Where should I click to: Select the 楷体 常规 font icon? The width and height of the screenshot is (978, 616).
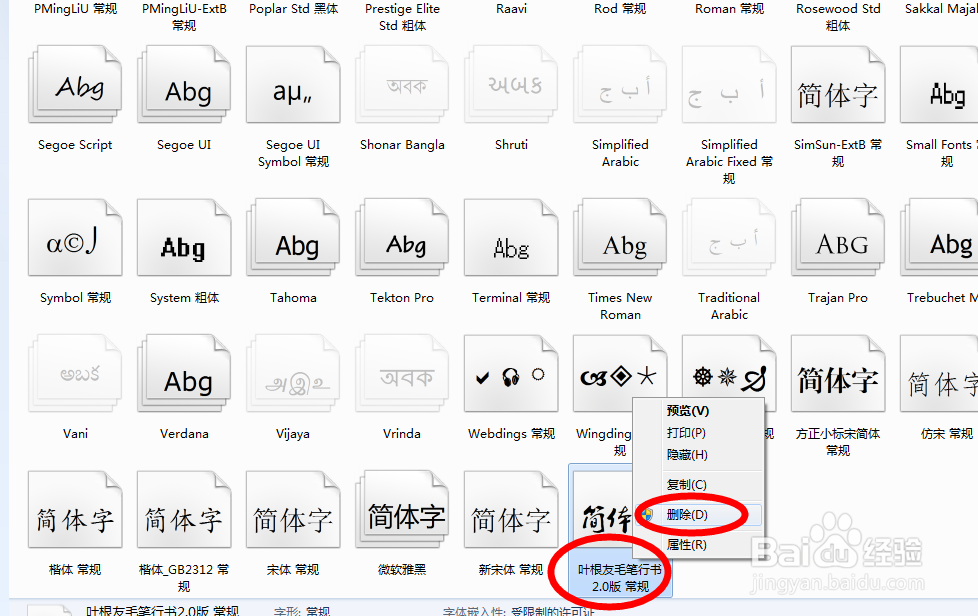(75, 509)
